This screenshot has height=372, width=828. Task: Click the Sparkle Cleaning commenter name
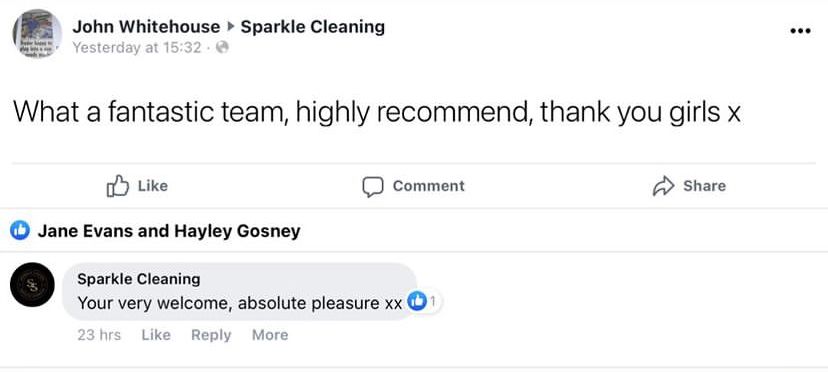tap(139, 279)
